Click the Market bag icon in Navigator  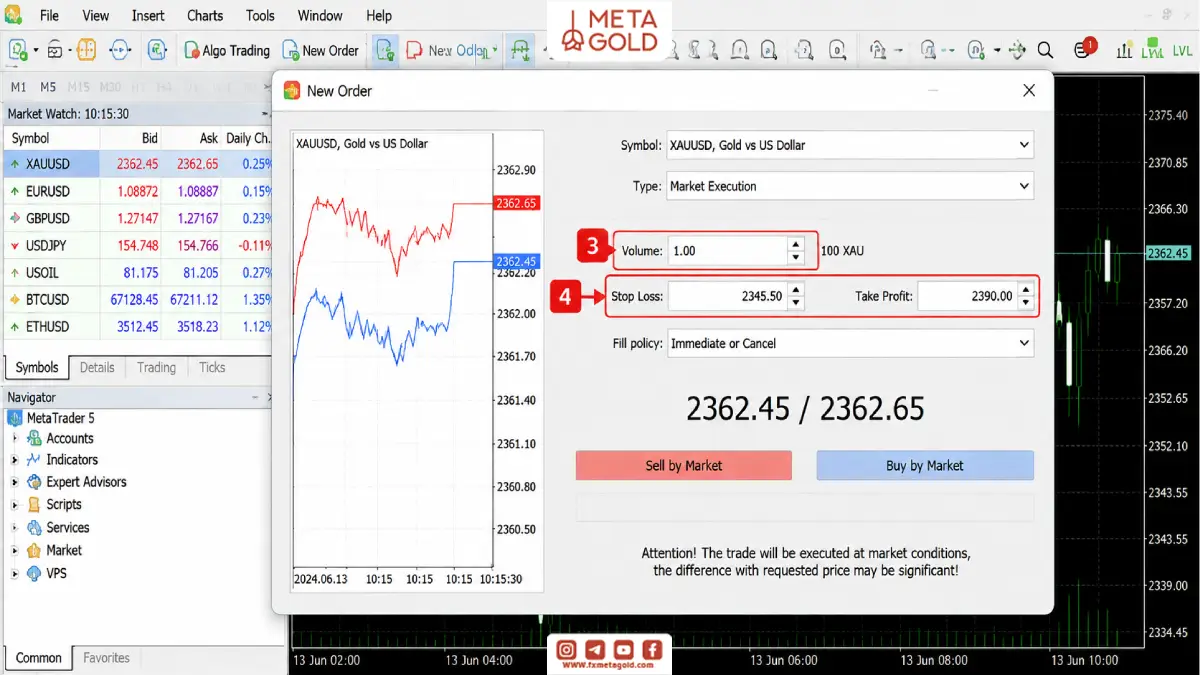pyautogui.click(x=34, y=551)
